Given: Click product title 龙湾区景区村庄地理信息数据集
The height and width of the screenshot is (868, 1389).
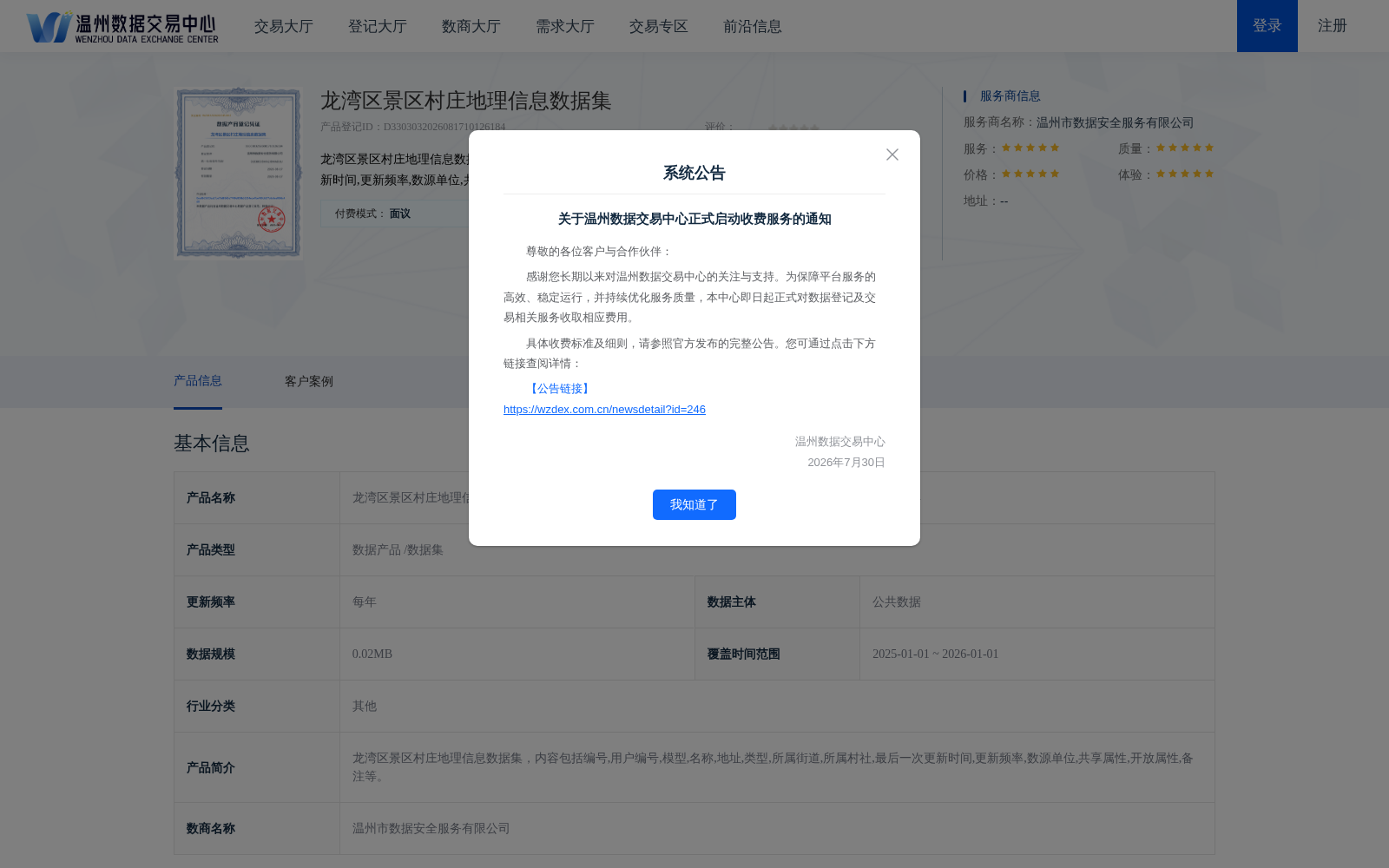Looking at the screenshot, I should pos(466,101).
